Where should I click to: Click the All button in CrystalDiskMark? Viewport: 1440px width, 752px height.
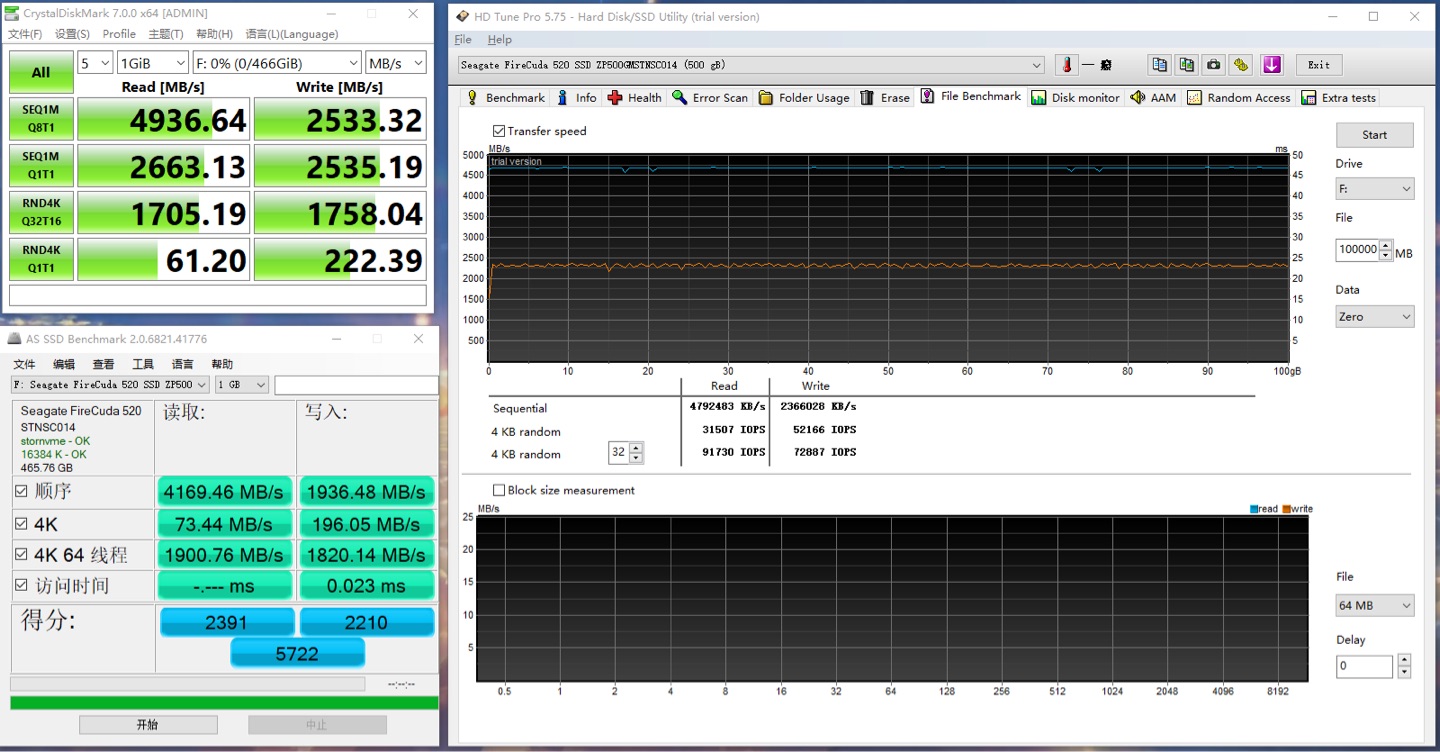point(41,72)
